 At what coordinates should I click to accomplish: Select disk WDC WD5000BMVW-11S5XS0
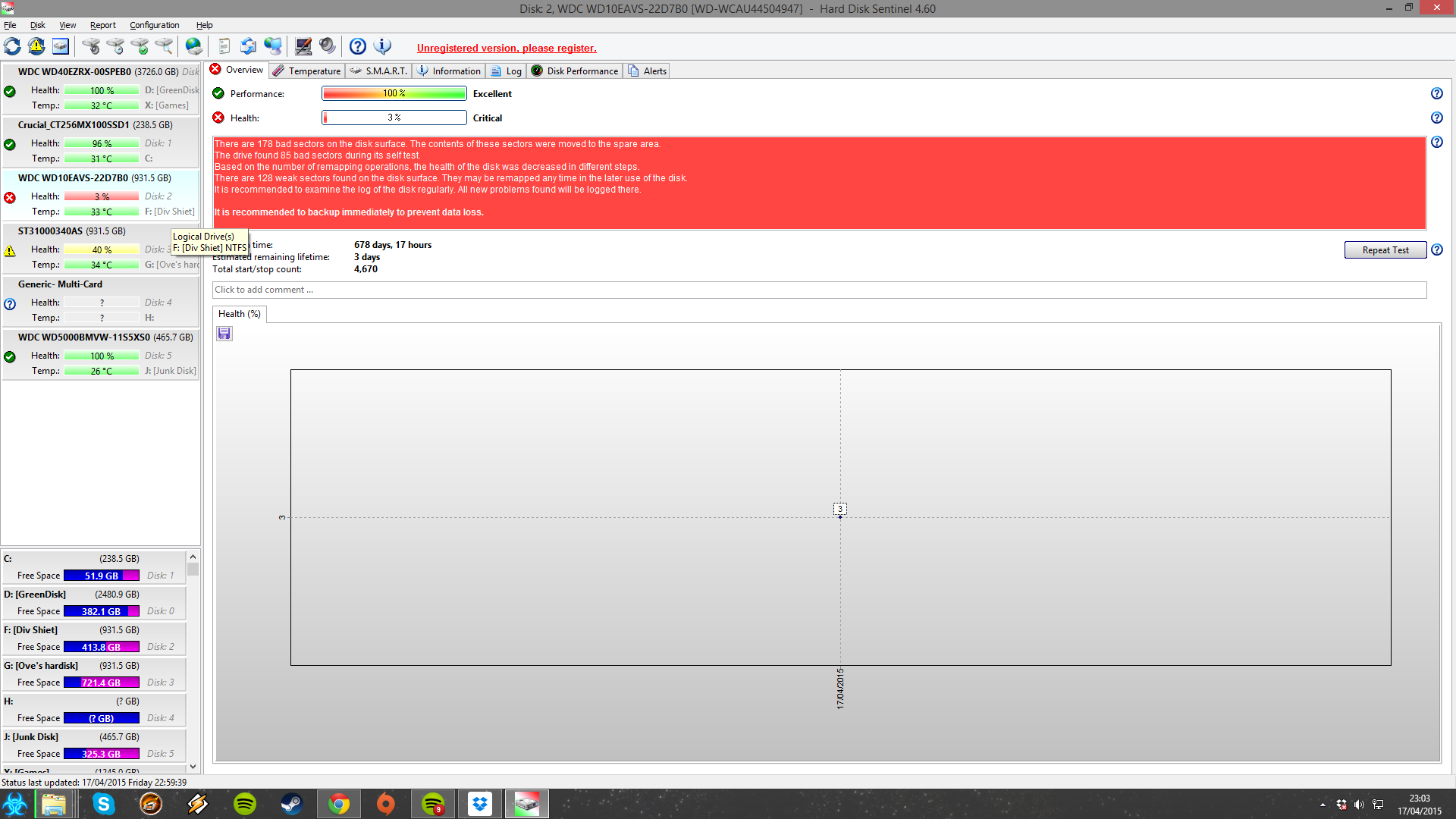click(101, 353)
